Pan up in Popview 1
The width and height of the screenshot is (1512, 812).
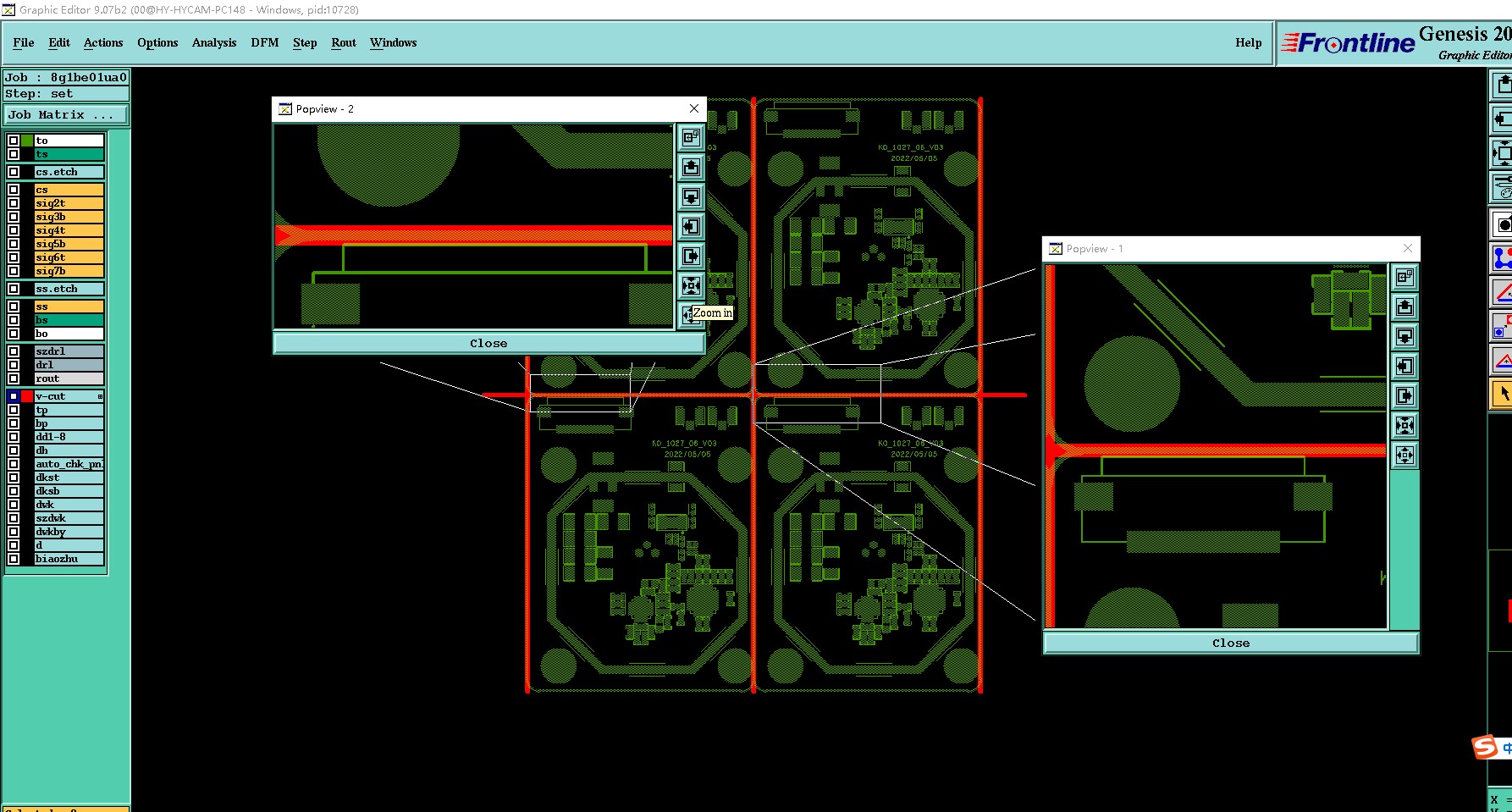(x=1404, y=307)
